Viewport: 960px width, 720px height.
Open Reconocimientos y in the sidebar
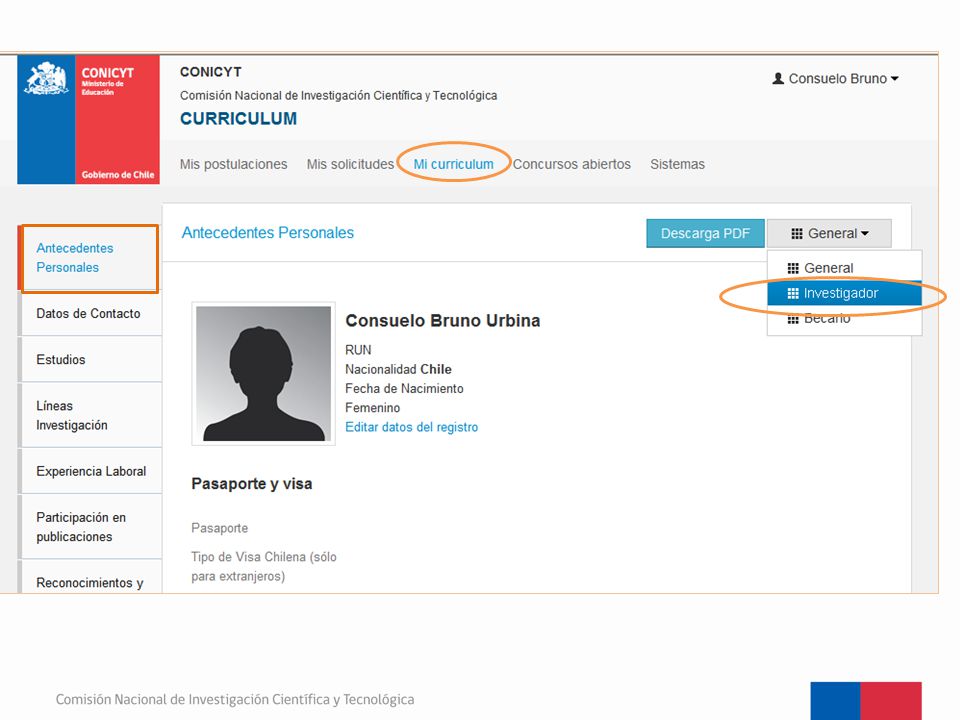click(91, 577)
